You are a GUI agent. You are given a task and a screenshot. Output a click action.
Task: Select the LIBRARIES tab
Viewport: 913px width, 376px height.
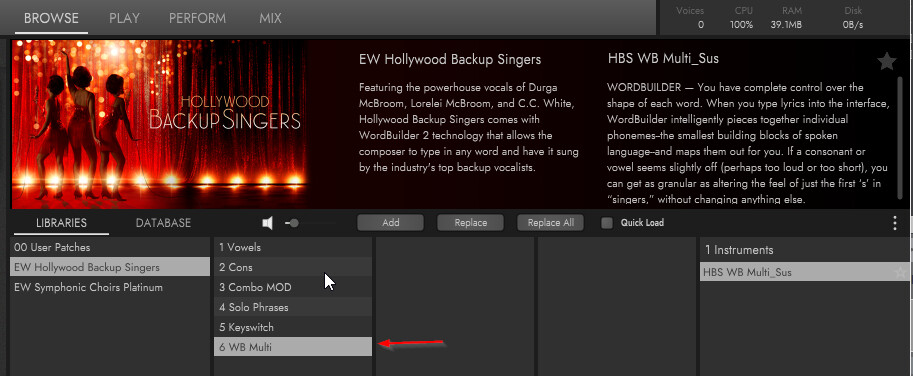tap(61, 223)
